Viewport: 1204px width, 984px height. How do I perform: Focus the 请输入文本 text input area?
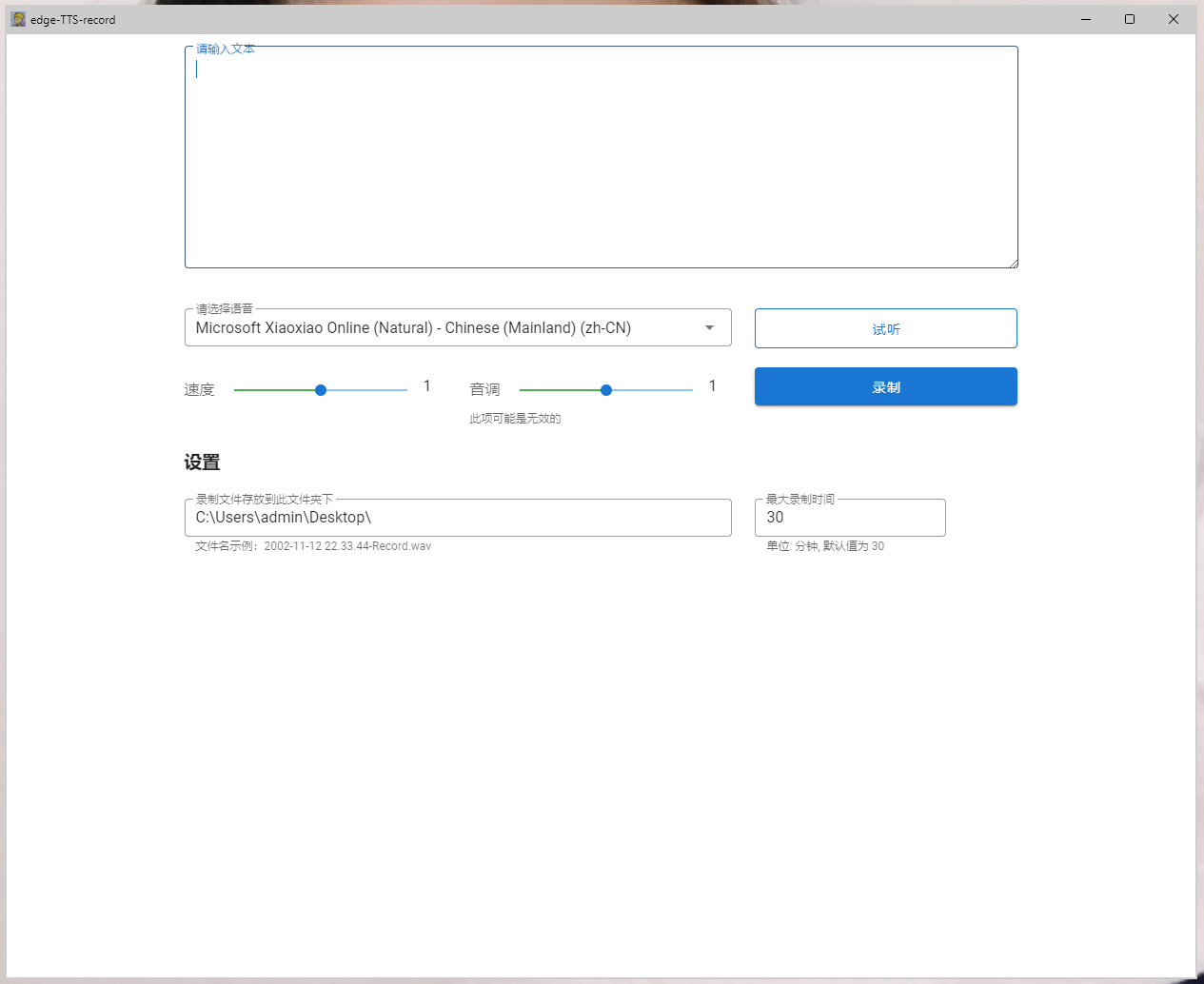click(601, 157)
